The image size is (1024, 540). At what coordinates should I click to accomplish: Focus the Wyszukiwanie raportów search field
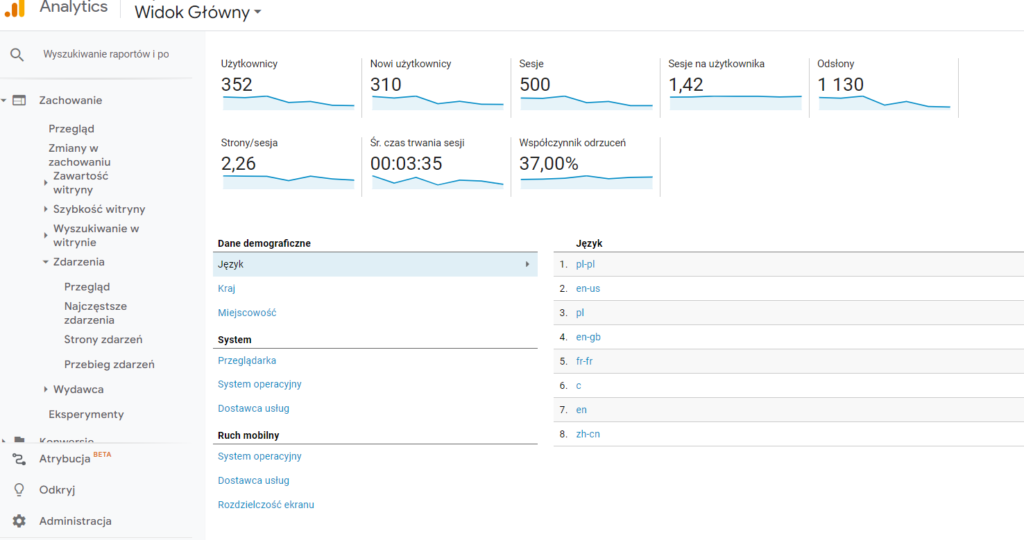tap(106, 54)
